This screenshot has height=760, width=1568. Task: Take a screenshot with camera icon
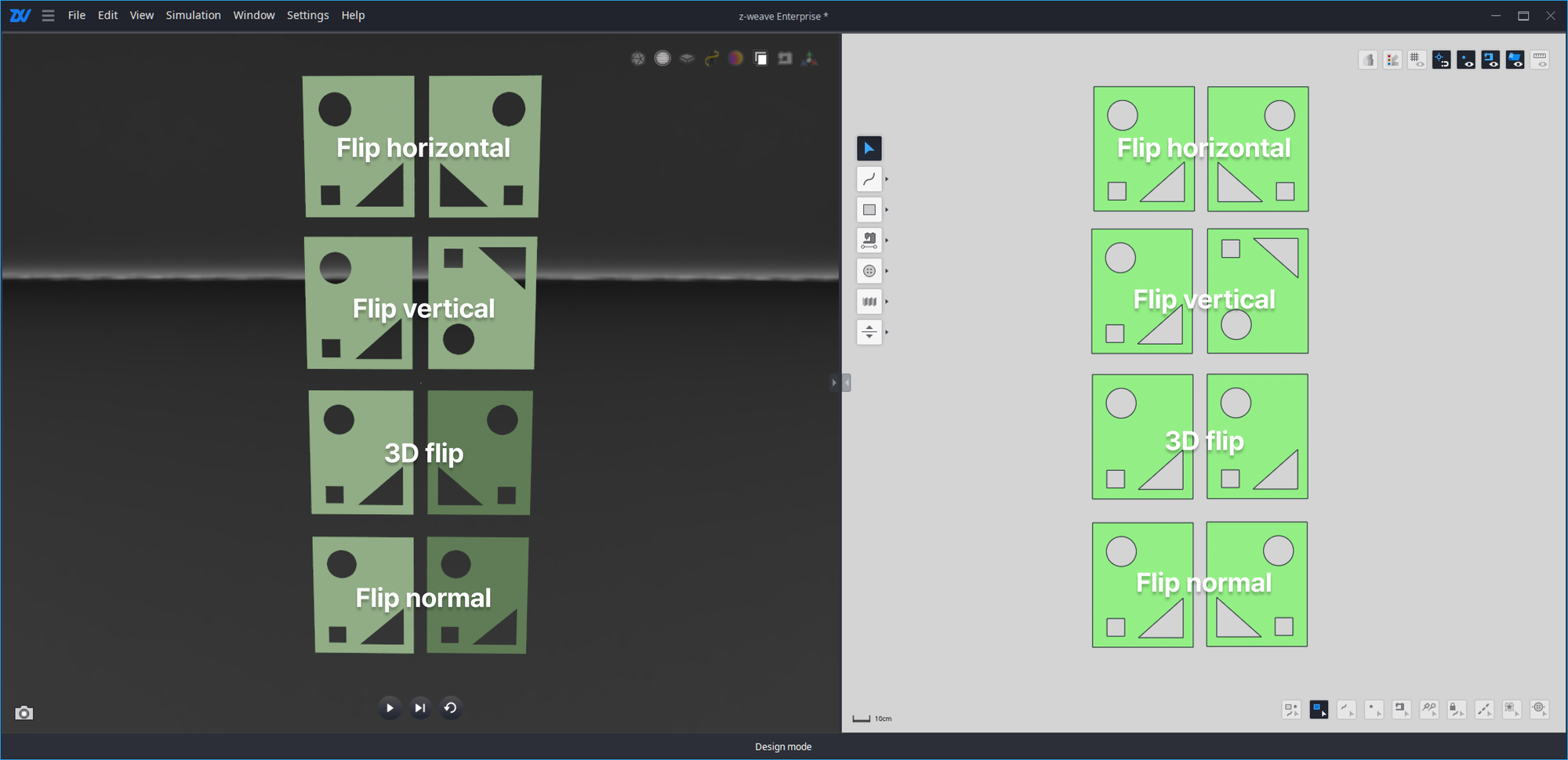[x=24, y=713]
